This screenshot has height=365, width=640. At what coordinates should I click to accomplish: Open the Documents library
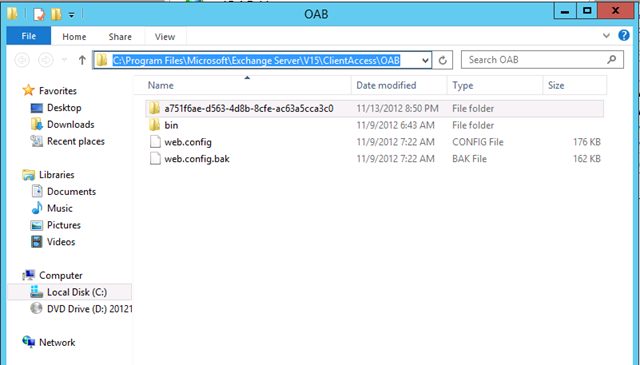(x=71, y=191)
